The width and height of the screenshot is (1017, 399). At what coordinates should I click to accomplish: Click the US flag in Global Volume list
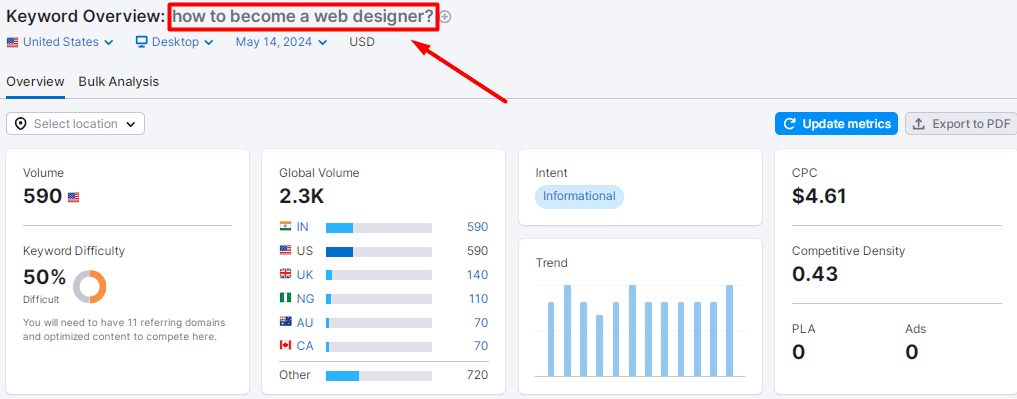(285, 250)
